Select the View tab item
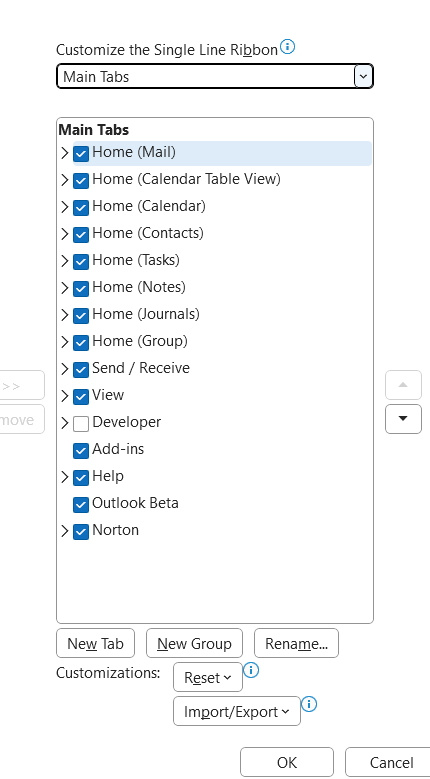This screenshot has width=430, height=779. pyautogui.click(x=108, y=395)
